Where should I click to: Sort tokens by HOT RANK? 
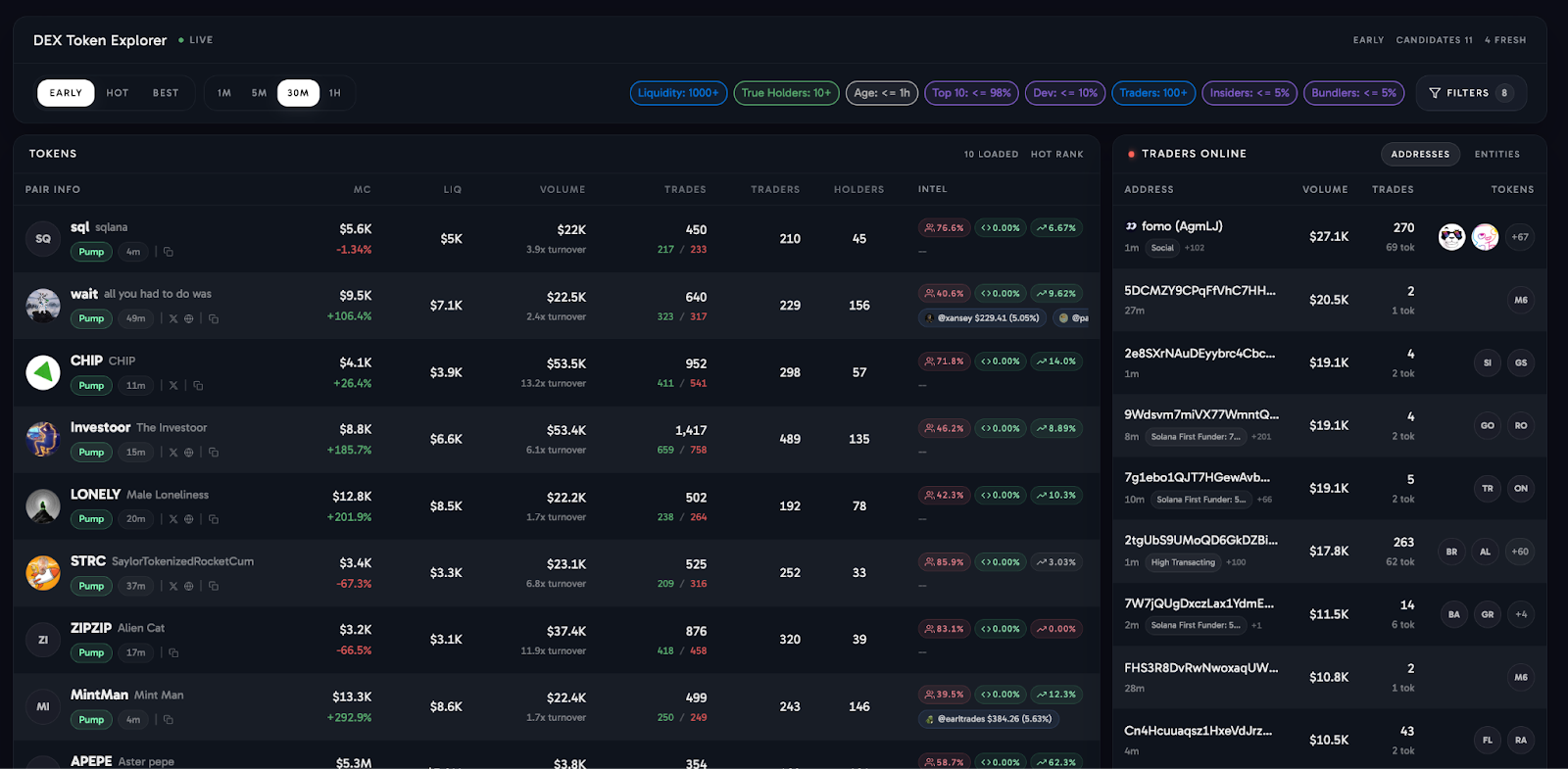point(1056,155)
